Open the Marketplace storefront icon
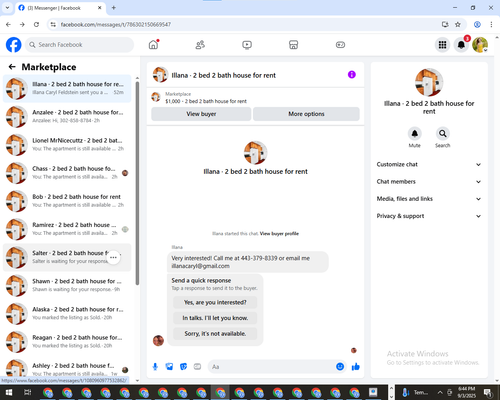 tap(293, 45)
